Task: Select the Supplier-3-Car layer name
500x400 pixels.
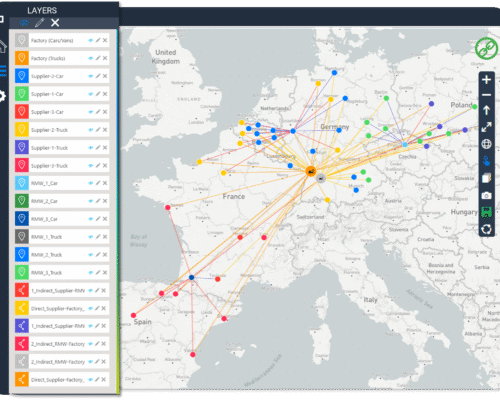Action: click(47, 112)
